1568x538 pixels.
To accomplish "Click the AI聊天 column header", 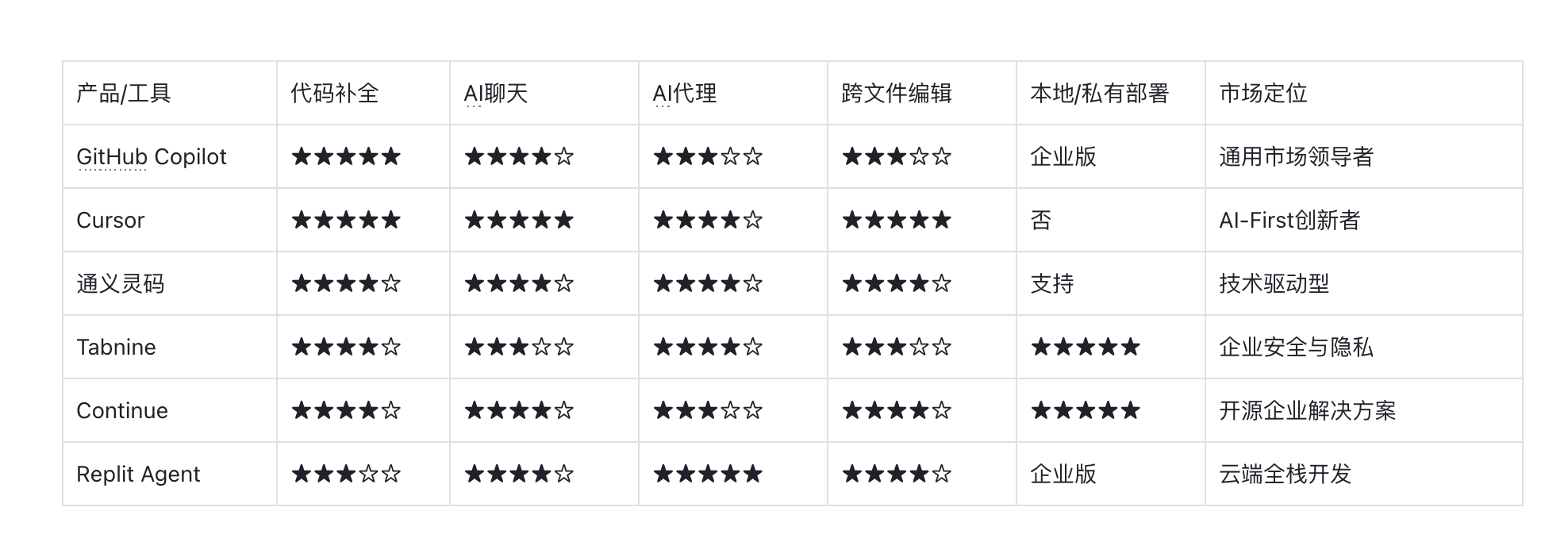I will tap(495, 94).
